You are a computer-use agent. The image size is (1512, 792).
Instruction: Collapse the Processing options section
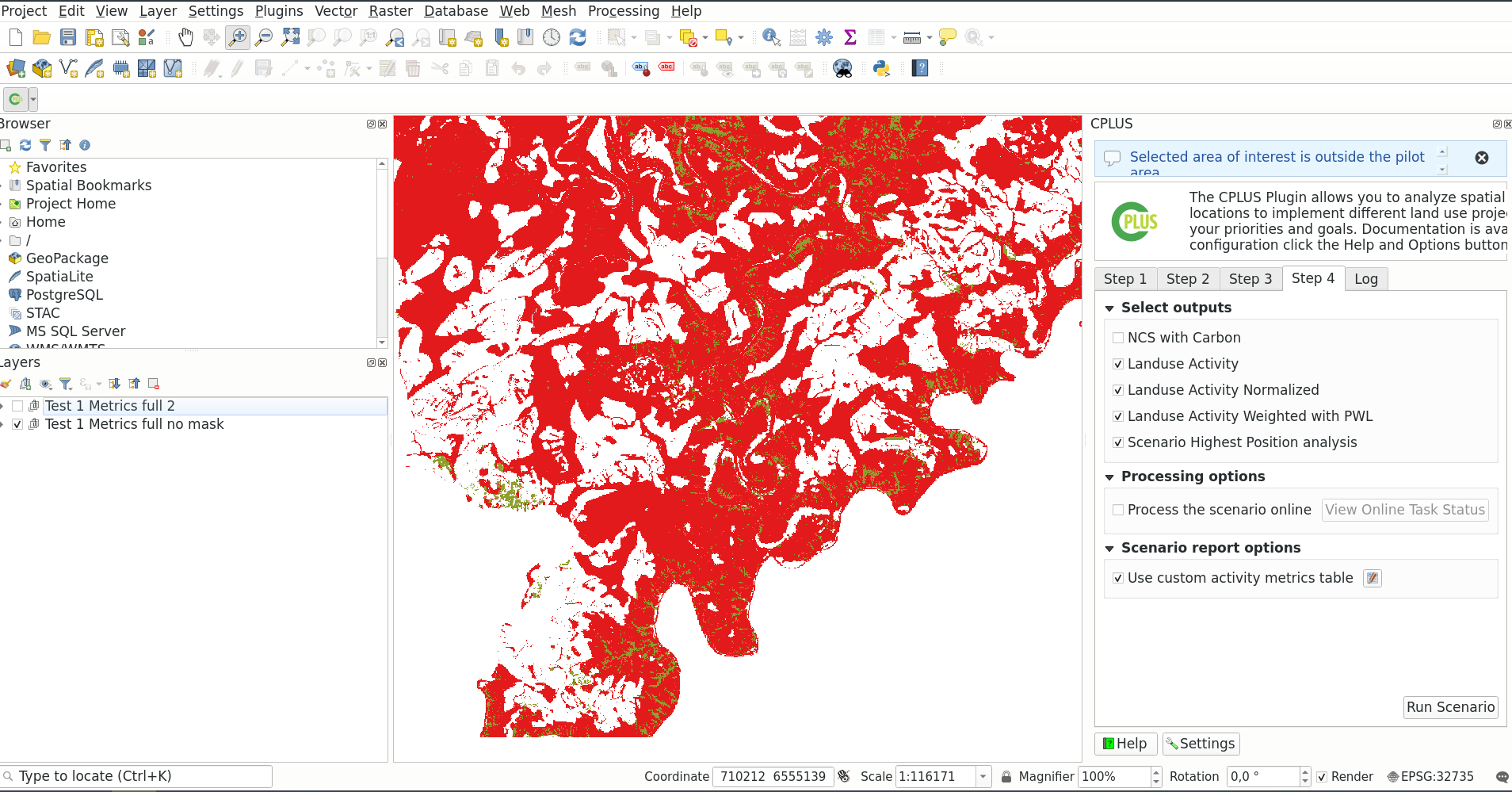click(x=1109, y=476)
